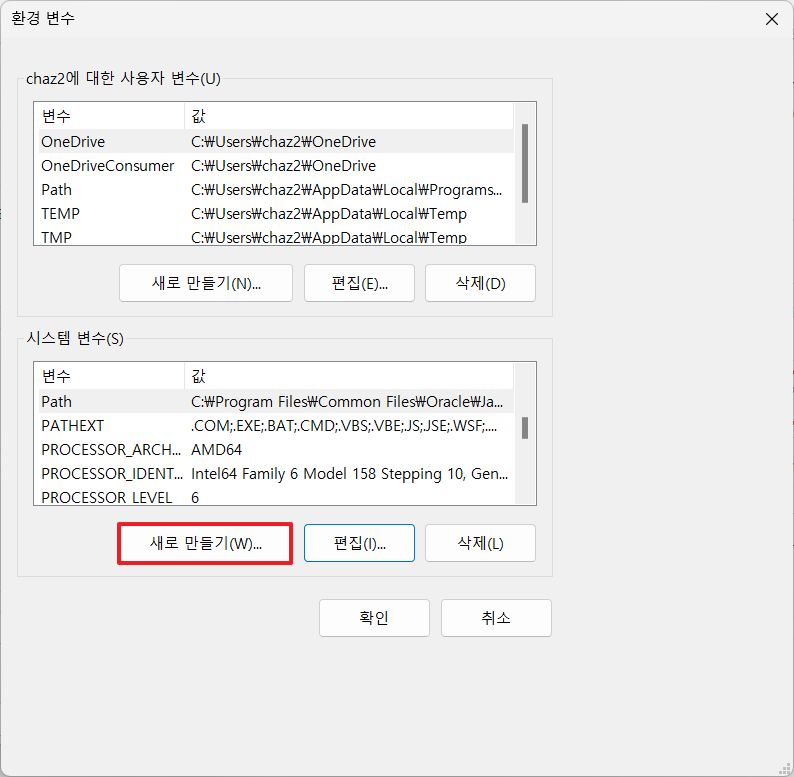Select the OneDrive user variable row
The width and height of the screenshot is (794, 777).
[276, 141]
